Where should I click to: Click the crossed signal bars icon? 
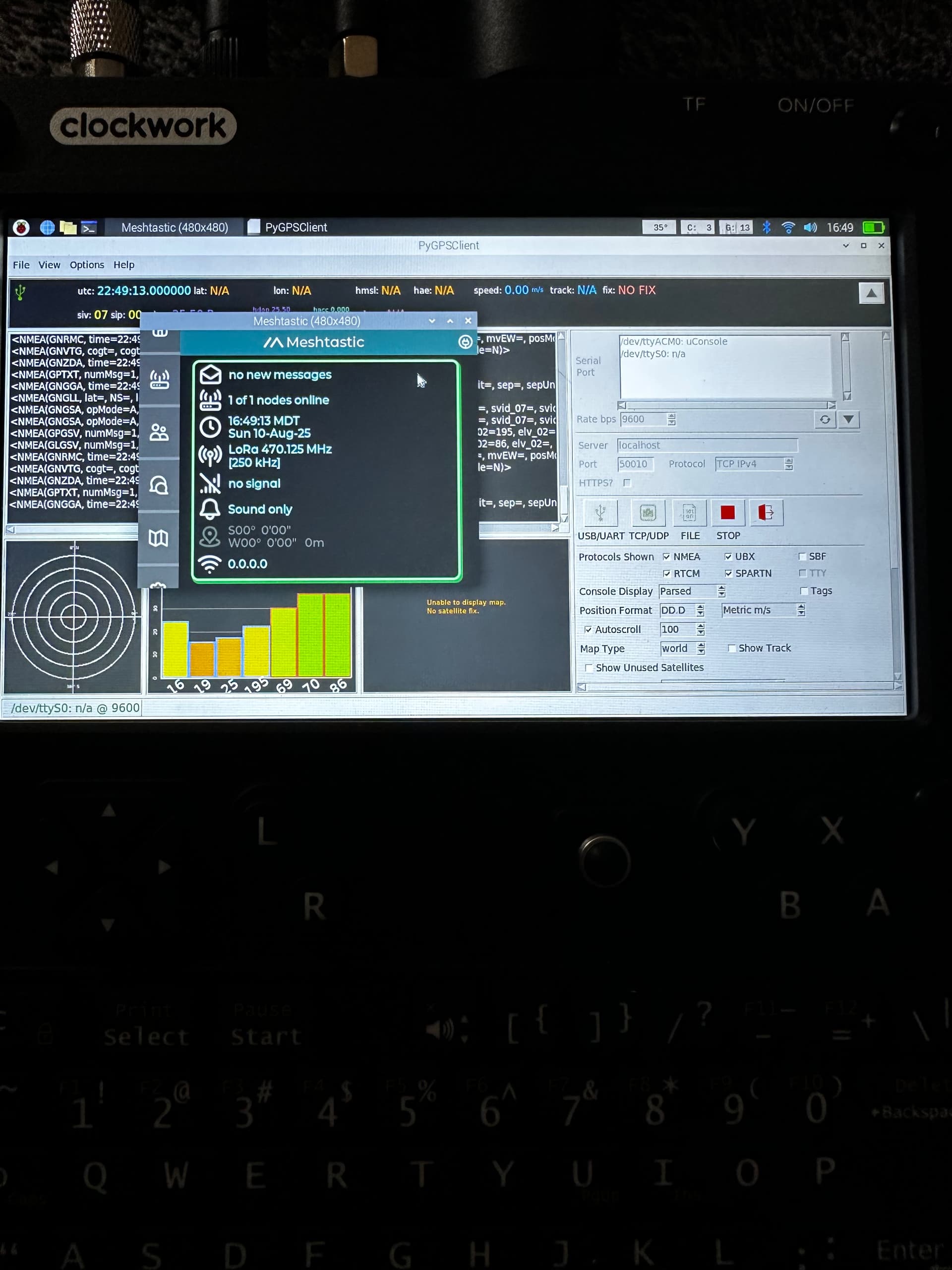point(210,483)
